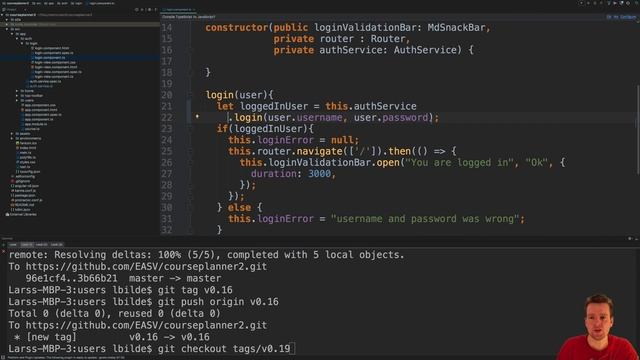
Task: Click the External Libraries icon in the project tree
Action: coord(7,214)
